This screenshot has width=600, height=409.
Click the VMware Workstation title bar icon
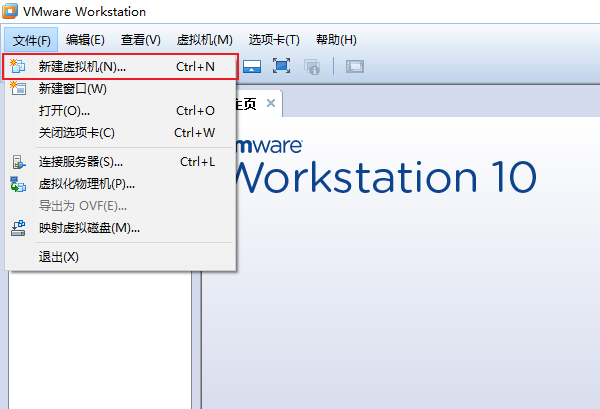(10, 11)
